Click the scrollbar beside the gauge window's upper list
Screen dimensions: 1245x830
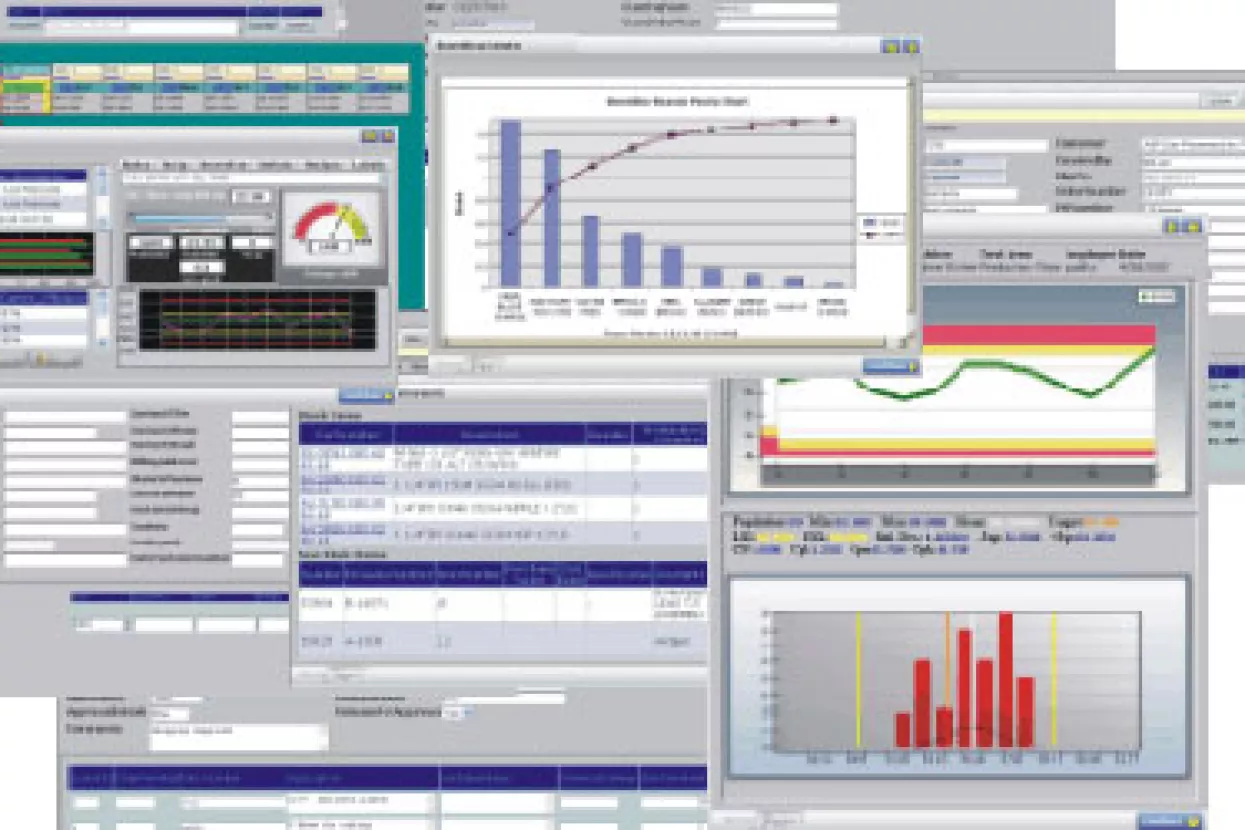[101, 197]
